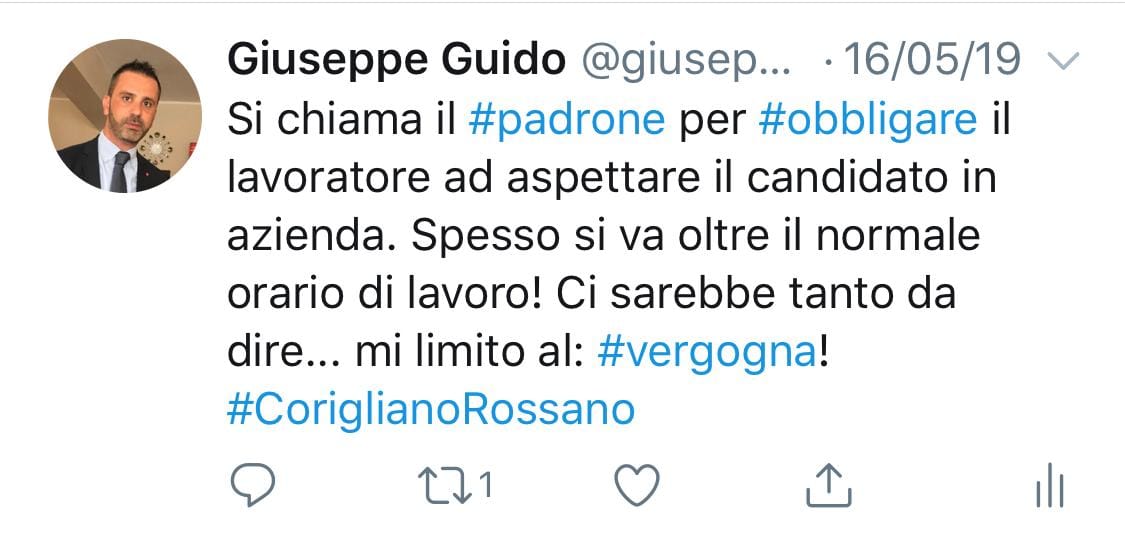Click the sentence 'Spesso si va oltre il normale'

click(x=696, y=237)
